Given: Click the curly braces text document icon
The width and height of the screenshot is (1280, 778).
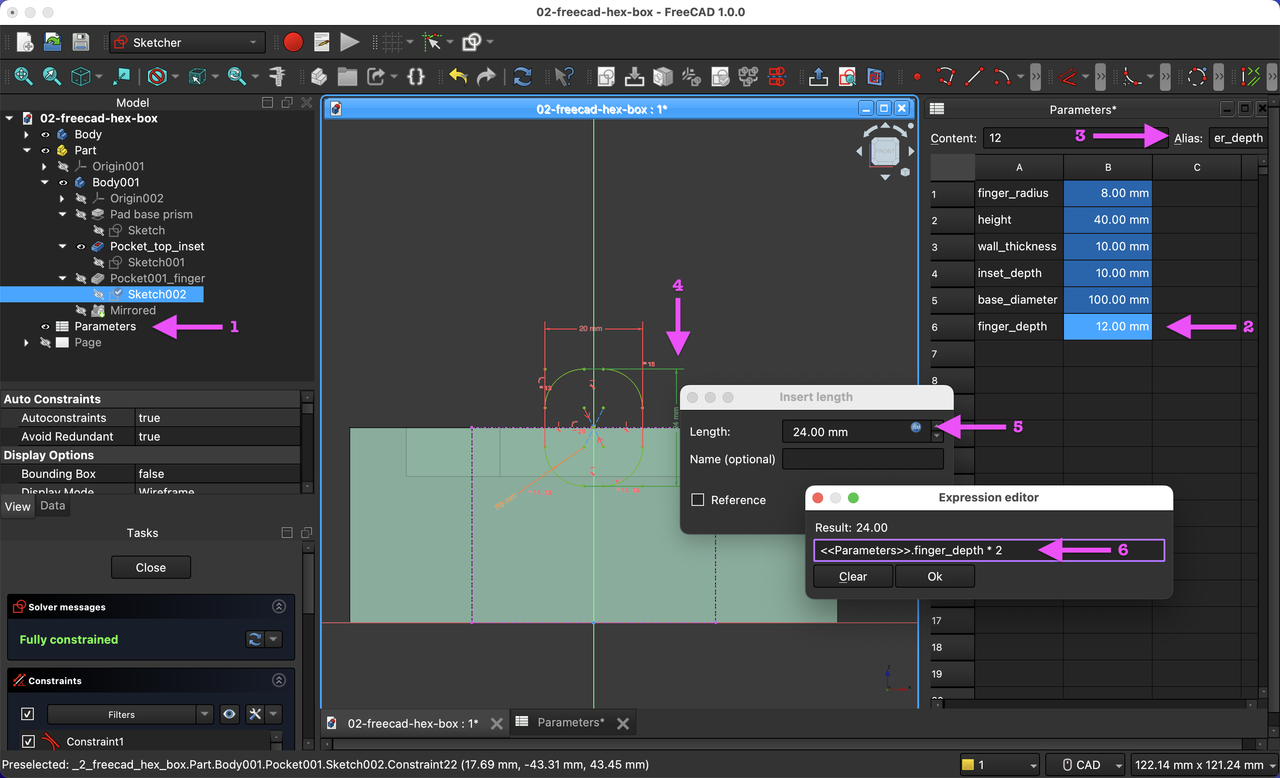Looking at the screenshot, I should click(x=416, y=76).
